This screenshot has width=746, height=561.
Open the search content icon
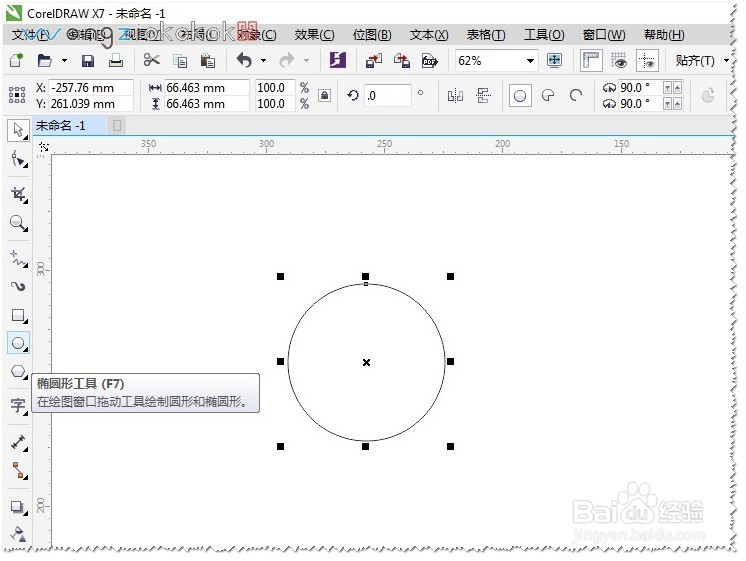pos(337,60)
